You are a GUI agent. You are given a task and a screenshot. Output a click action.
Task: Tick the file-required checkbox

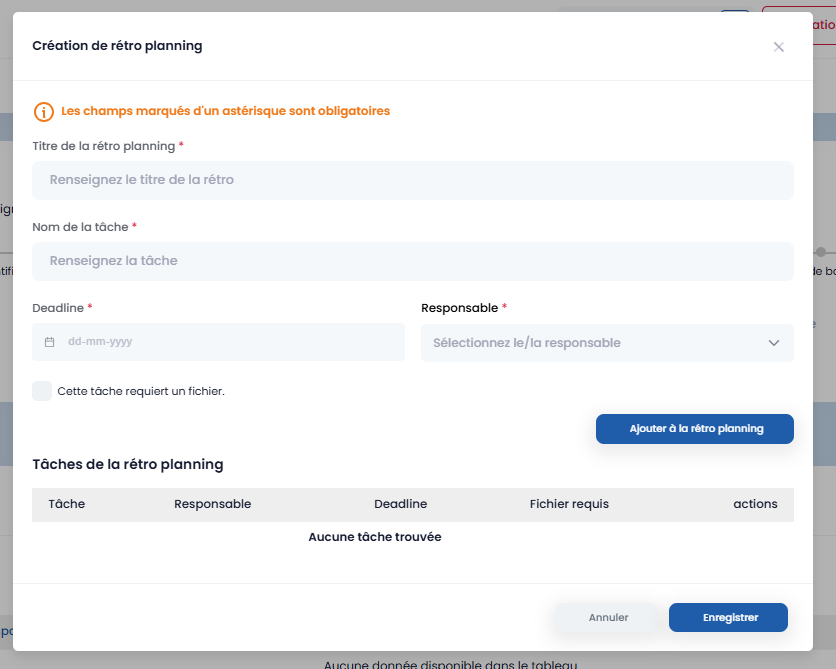point(42,391)
